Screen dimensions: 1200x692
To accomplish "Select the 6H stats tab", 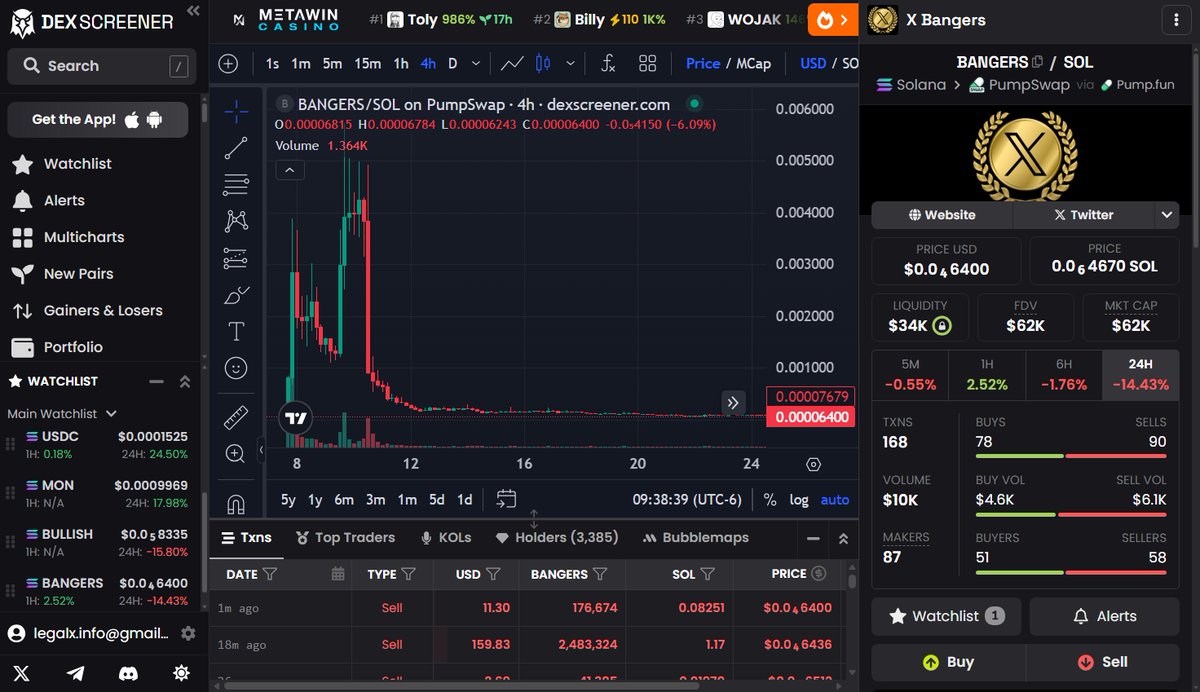I will click(1063, 375).
